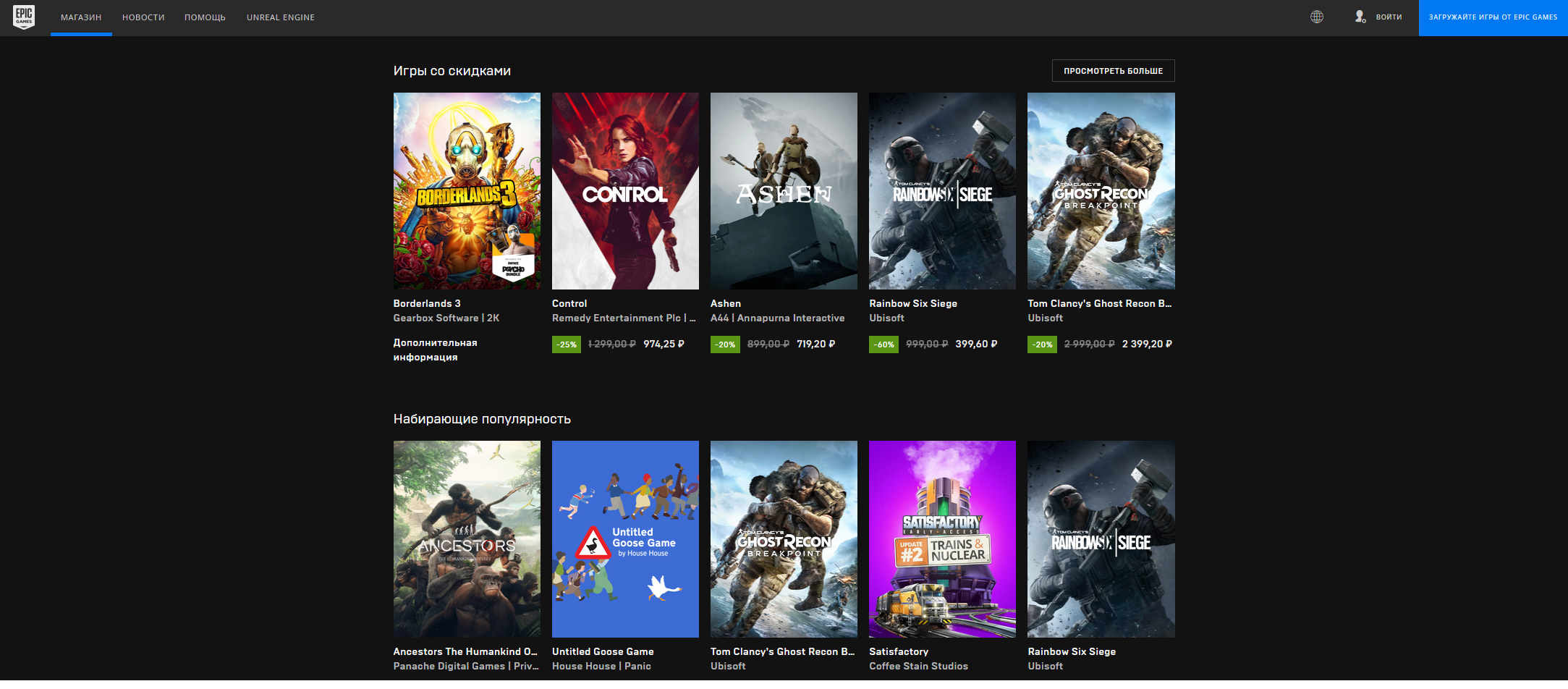Click the -60% badge for Rainbow Six Siege
1568x689 pixels.
[883, 344]
